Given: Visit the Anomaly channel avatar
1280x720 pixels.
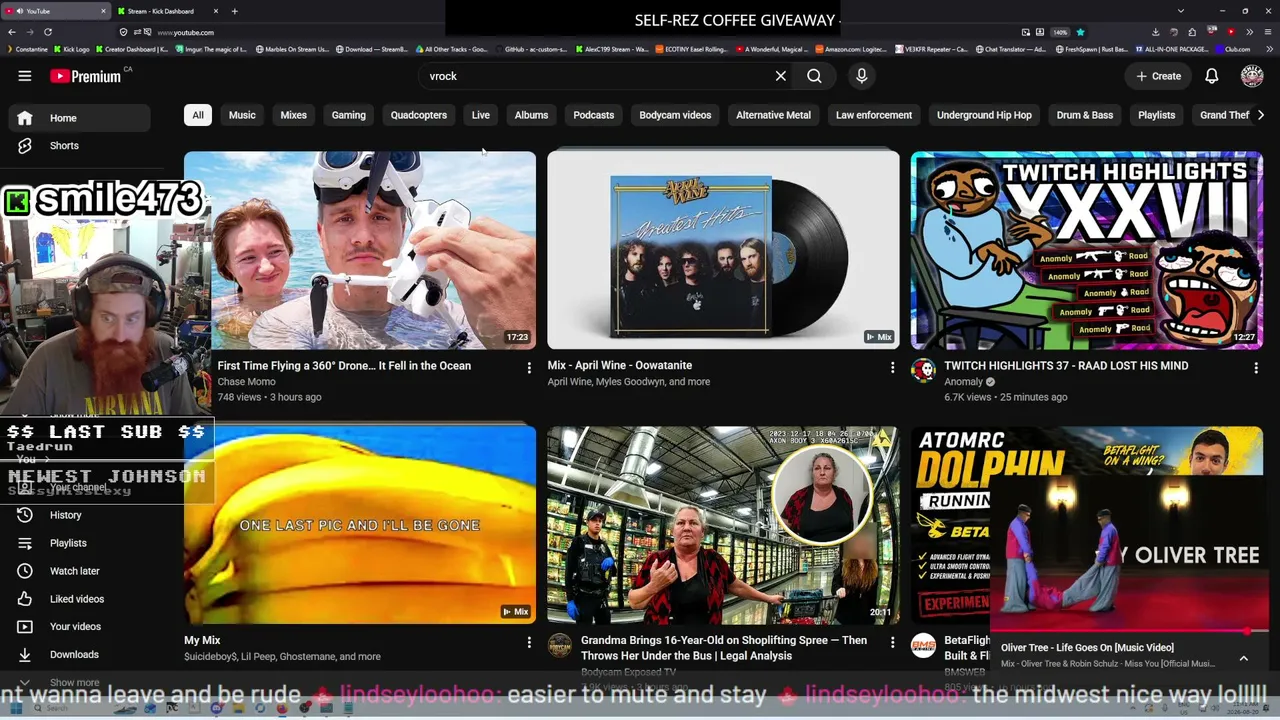Looking at the screenshot, I should tap(923, 372).
